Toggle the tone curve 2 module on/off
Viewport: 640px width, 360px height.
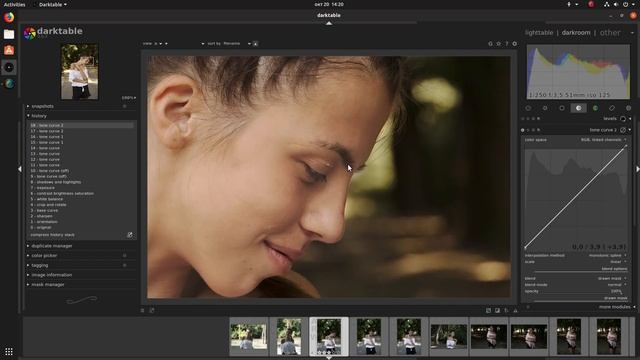pos(523,130)
